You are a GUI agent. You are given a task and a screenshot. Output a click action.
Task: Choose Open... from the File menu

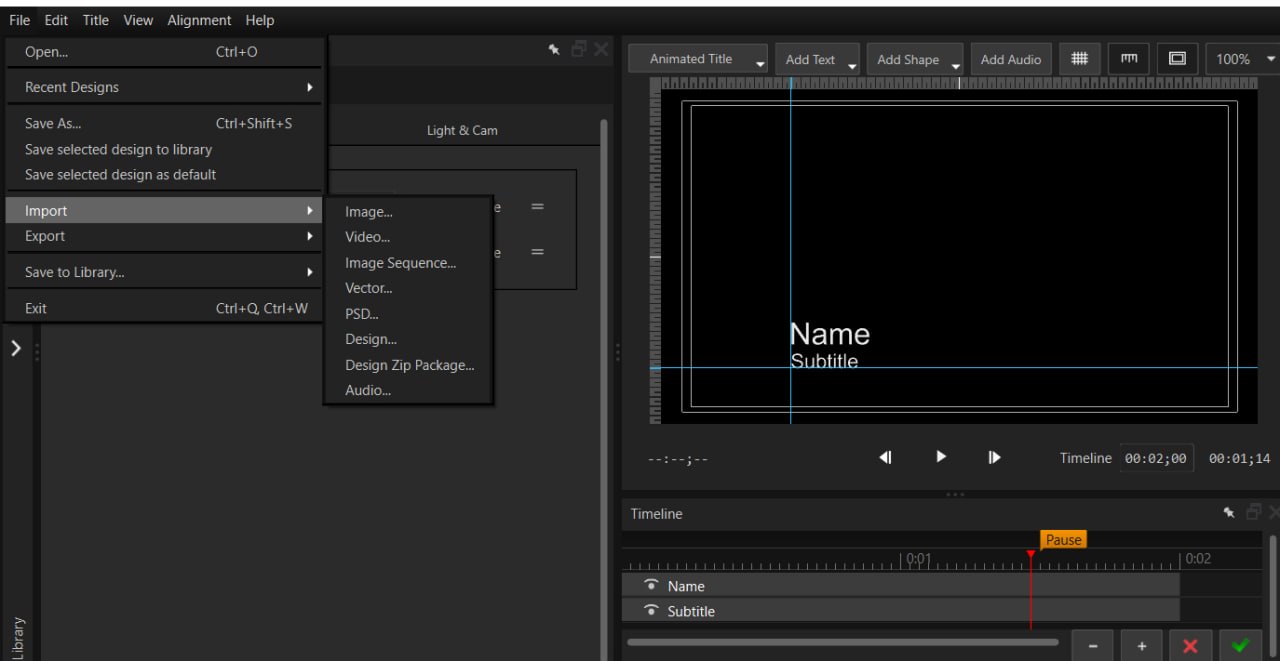[165, 51]
